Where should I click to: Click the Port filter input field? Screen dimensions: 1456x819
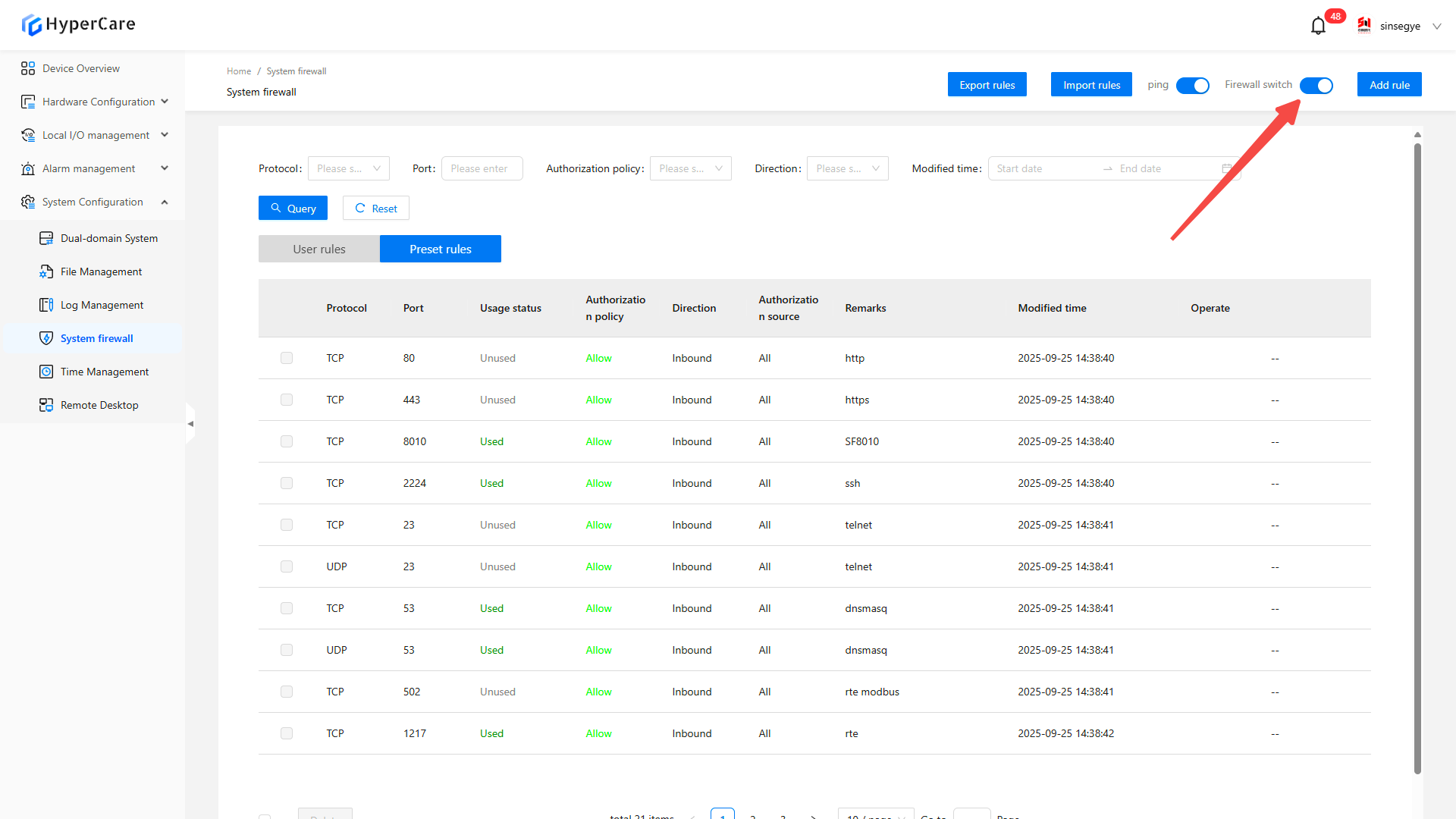point(482,168)
